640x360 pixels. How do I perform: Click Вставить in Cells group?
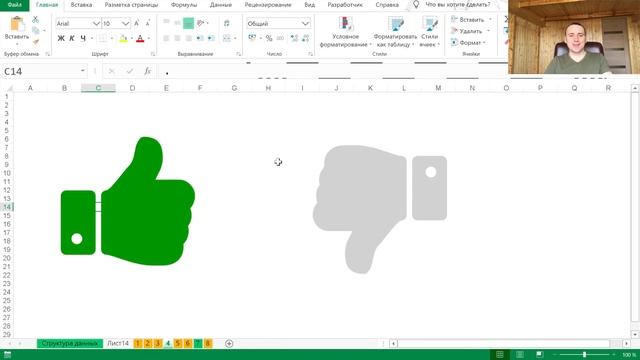[471, 20]
